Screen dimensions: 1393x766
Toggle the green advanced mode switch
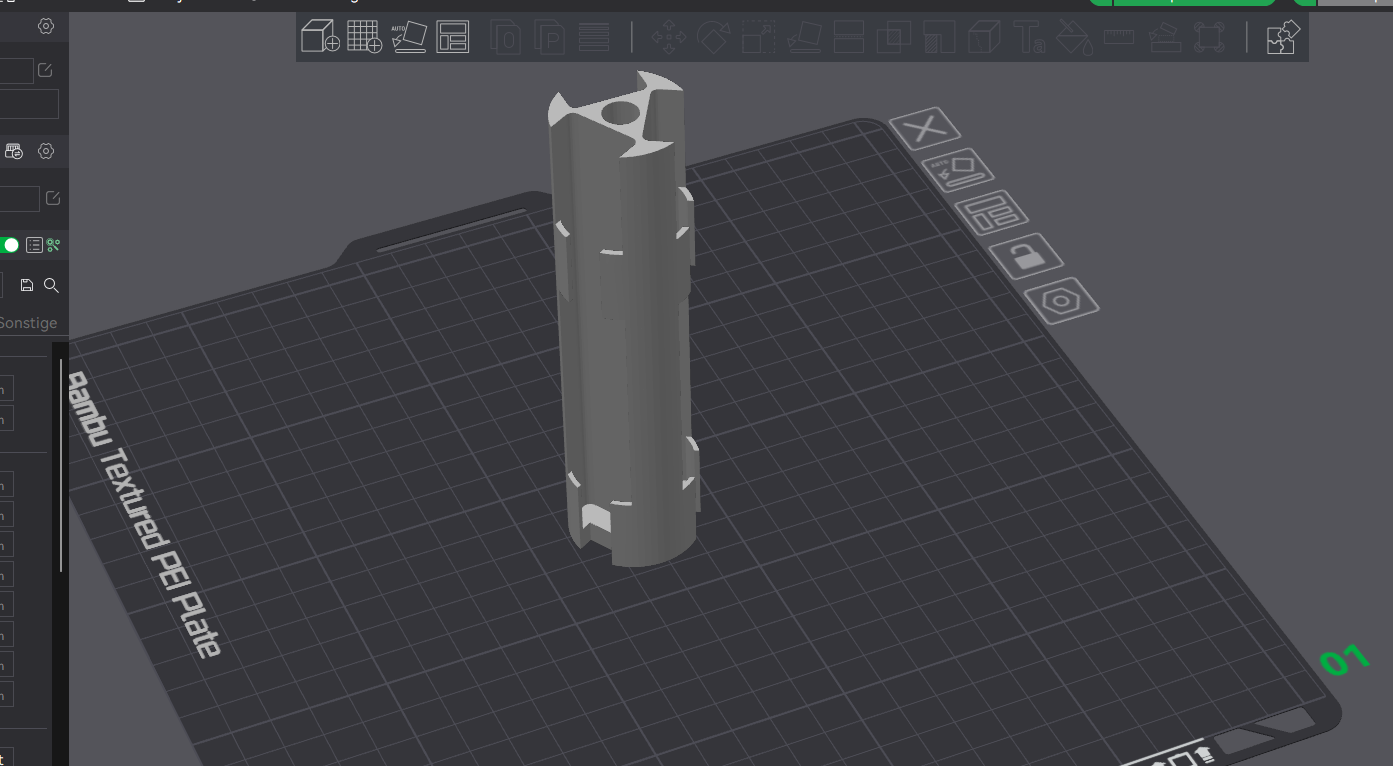pos(8,245)
